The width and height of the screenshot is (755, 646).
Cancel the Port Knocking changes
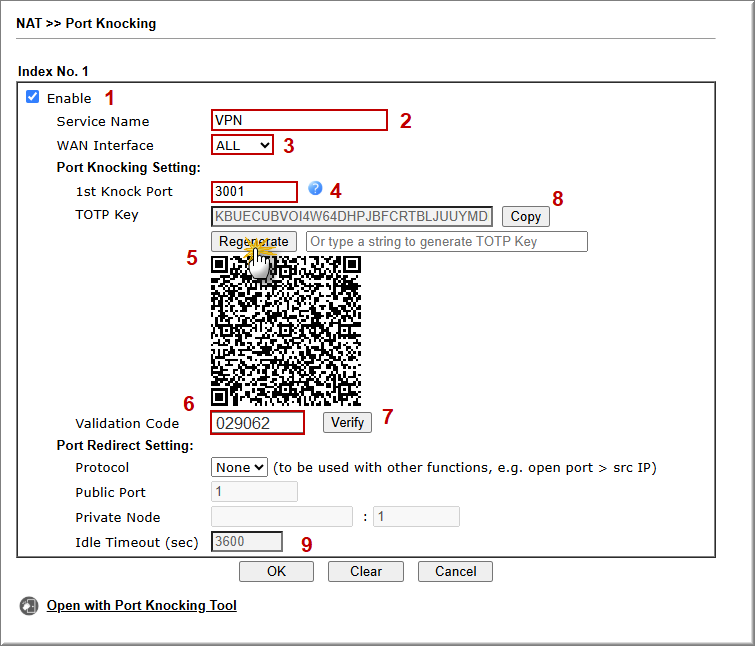[x=456, y=571]
